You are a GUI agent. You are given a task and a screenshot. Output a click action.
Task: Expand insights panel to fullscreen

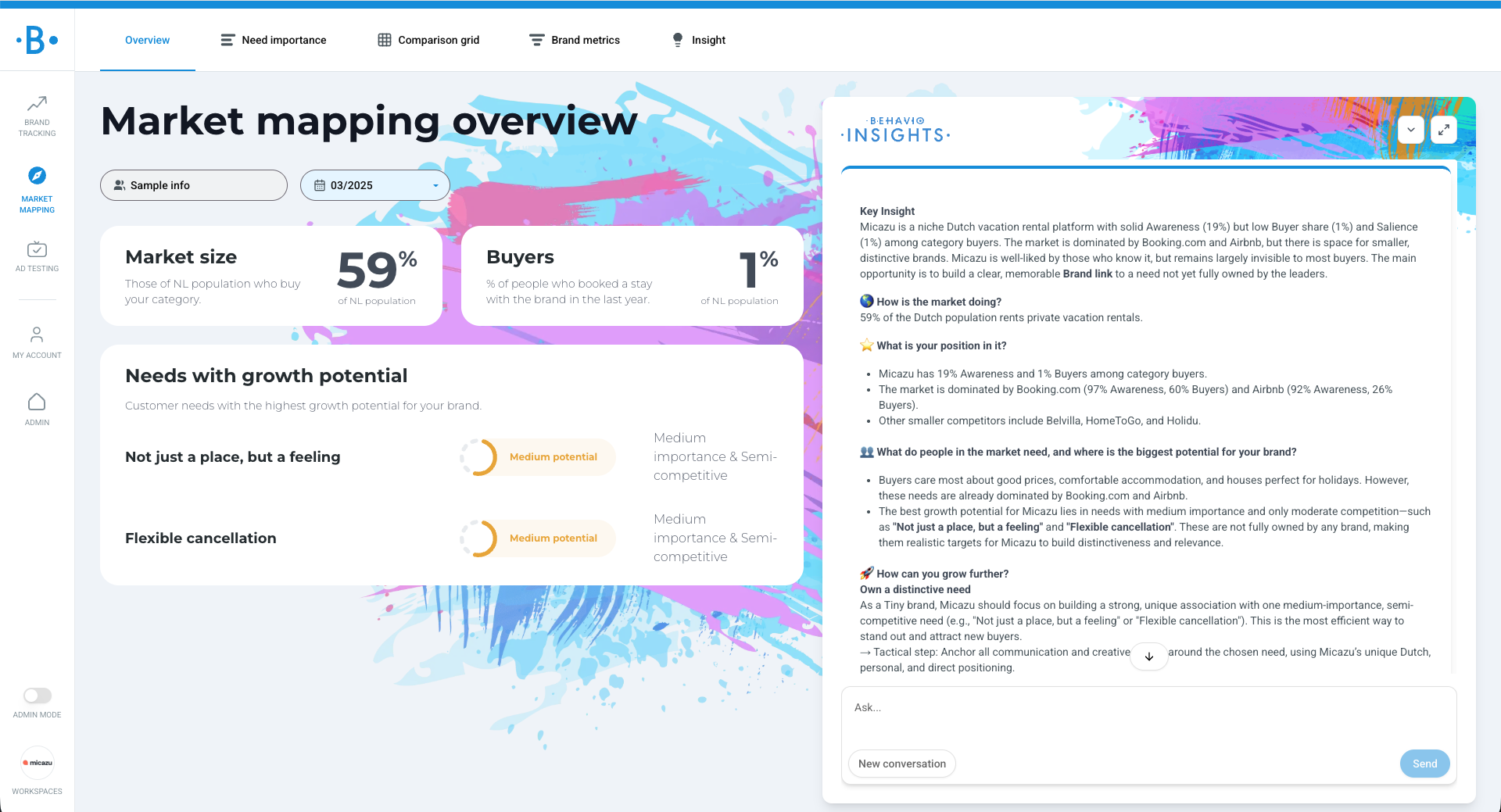[x=1444, y=130]
